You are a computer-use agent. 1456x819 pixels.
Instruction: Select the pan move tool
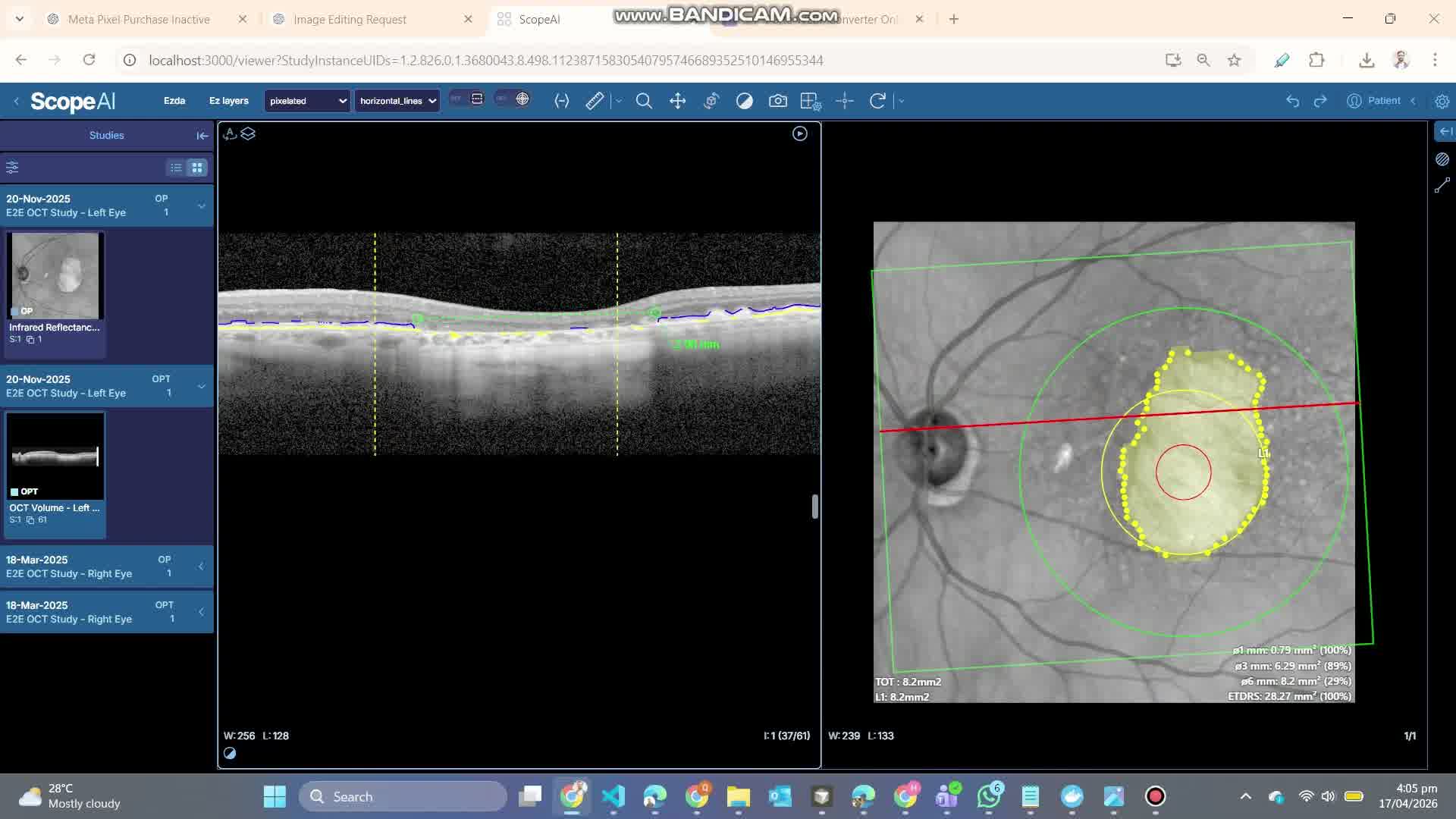[x=677, y=101]
